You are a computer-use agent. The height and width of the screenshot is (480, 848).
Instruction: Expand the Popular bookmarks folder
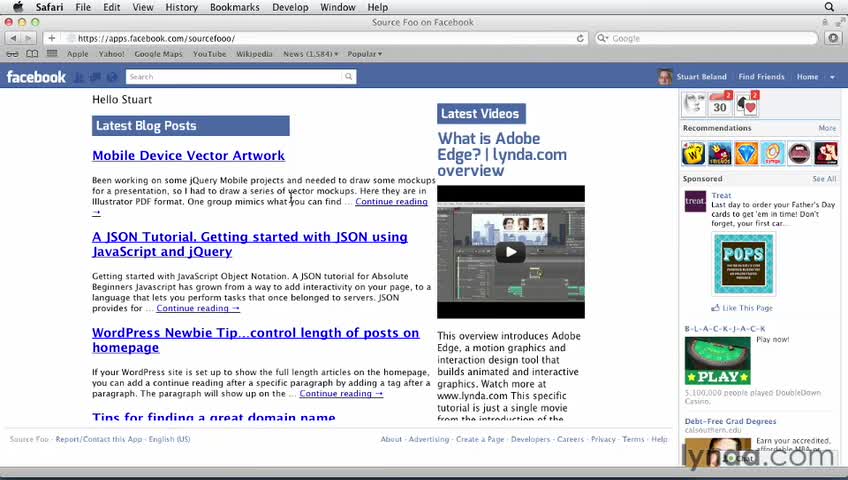(365, 54)
